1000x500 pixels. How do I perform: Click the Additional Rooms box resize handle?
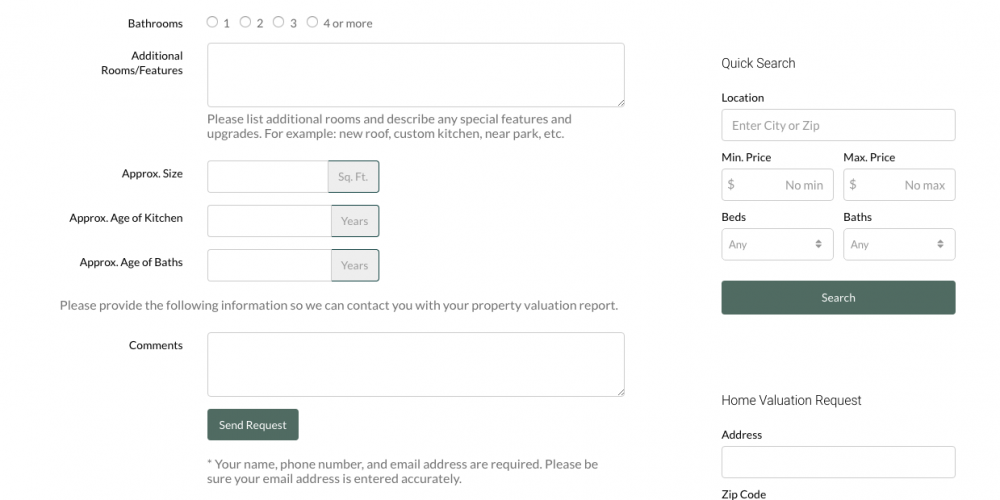pyautogui.click(x=620, y=102)
